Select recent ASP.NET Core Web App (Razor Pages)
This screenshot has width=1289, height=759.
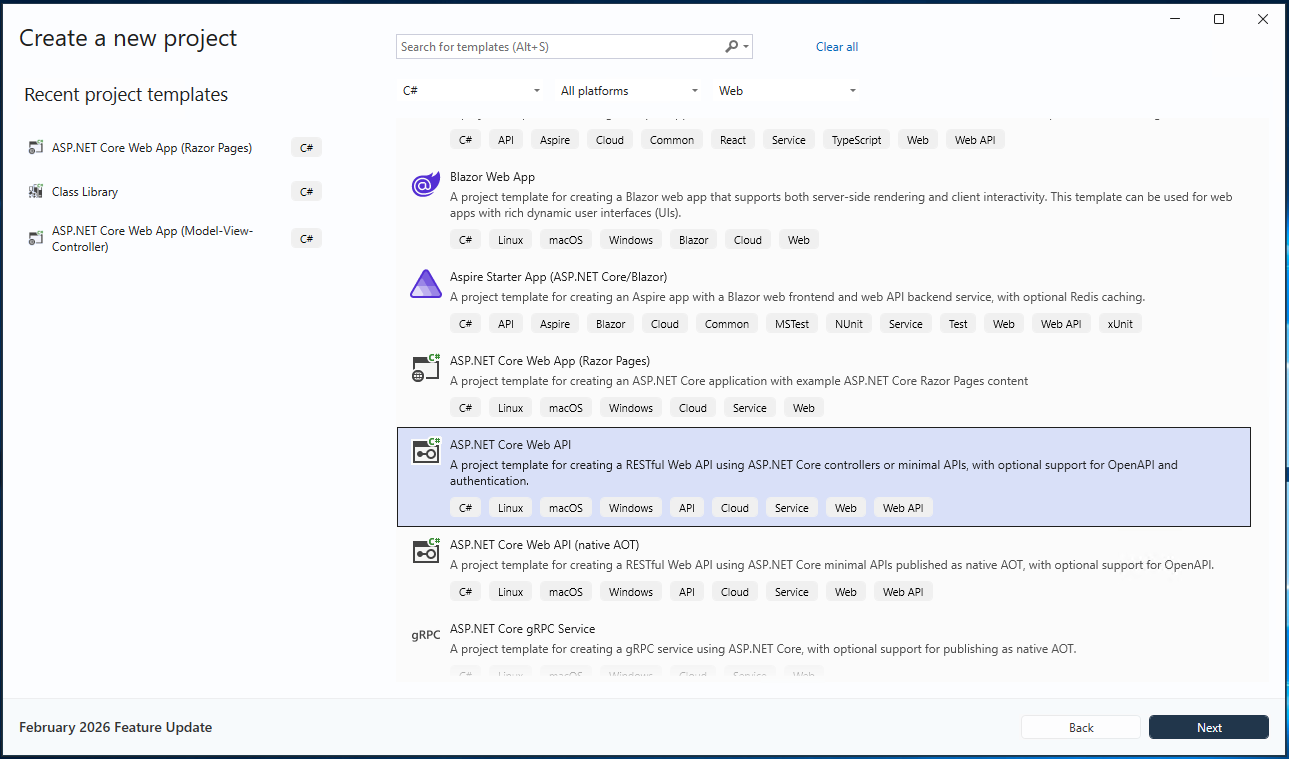click(152, 148)
